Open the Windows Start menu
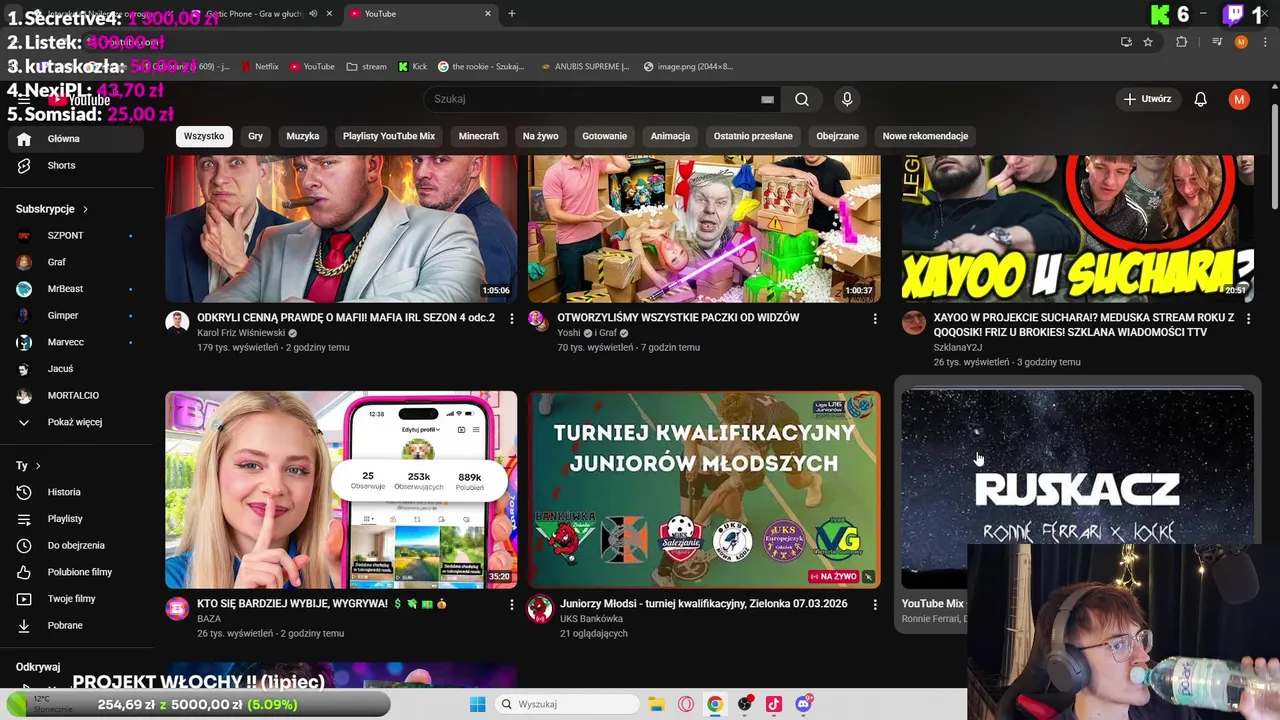Viewport: 1280px width, 720px height. point(477,704)
